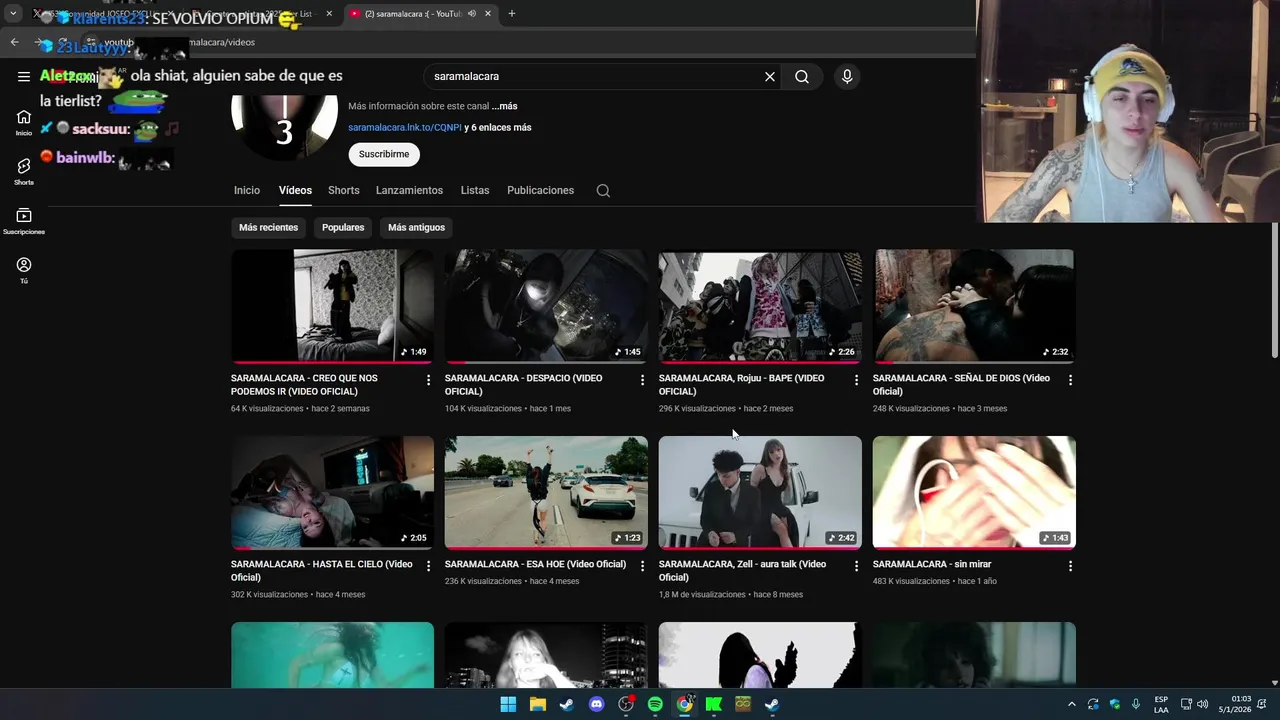Viewport: 1280px width, 720px height.
Task: Open Kick app from the taskbar
Action: point(713,704)
